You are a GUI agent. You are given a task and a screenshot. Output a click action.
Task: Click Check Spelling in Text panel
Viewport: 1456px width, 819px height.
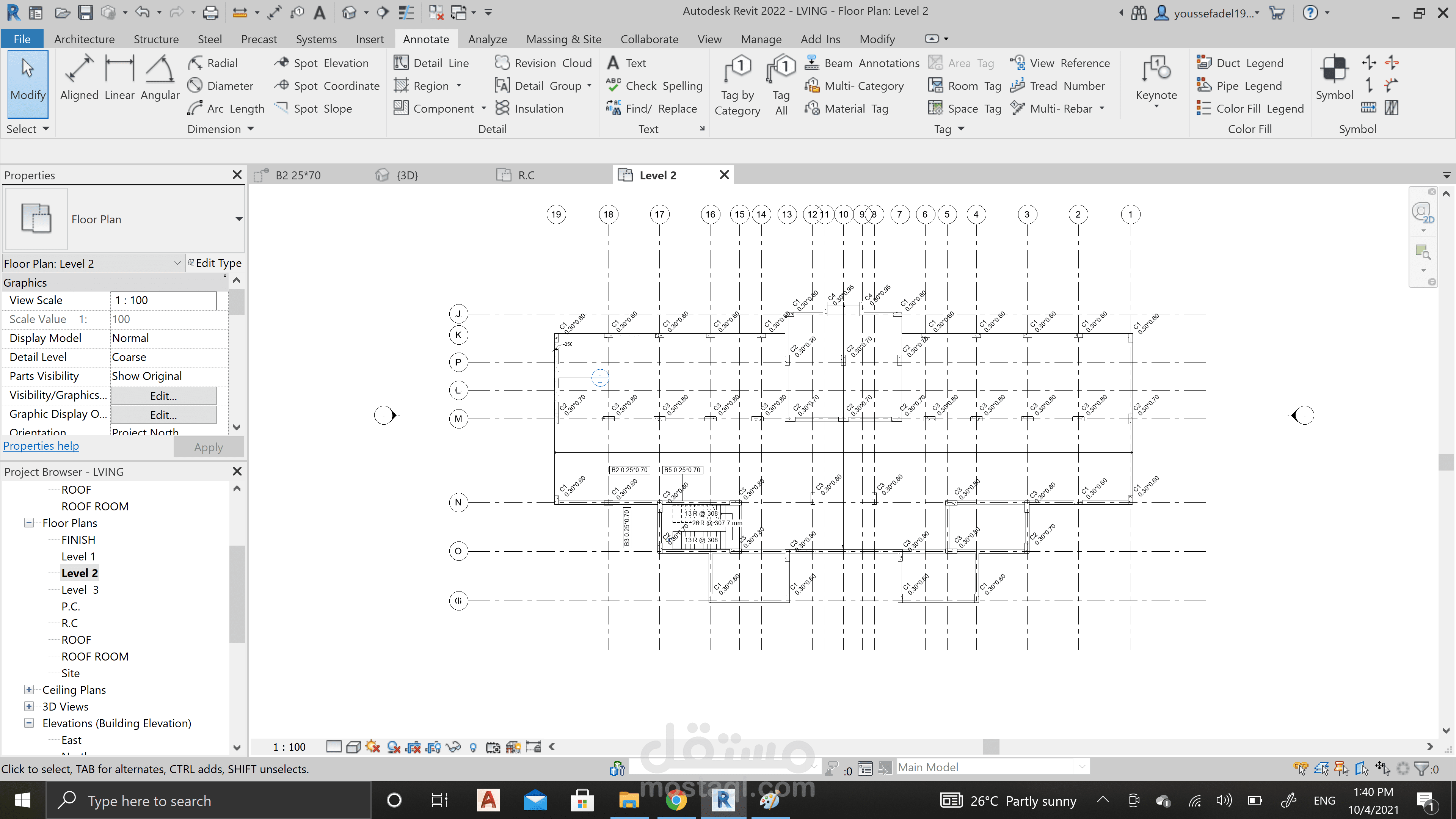coord(654,86)
